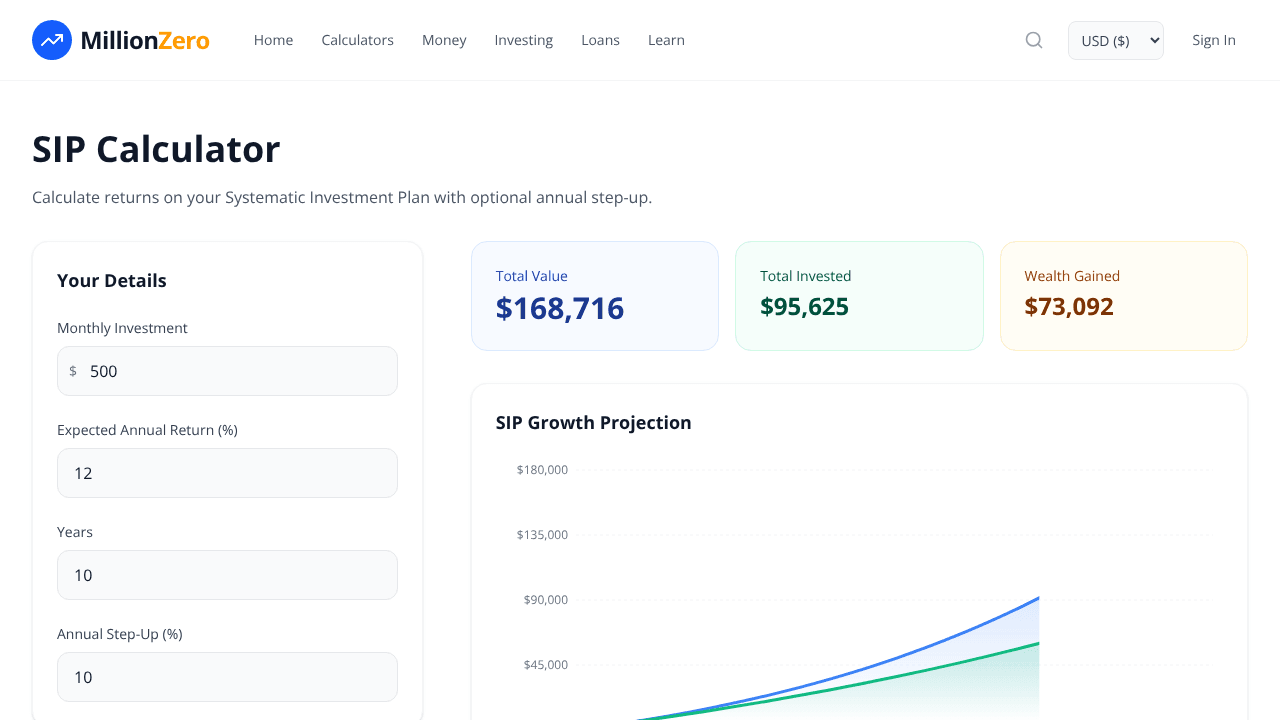1280x720 pixels.
Task: Click the SIP Growth Projection heading
Action: click(594, 422)
